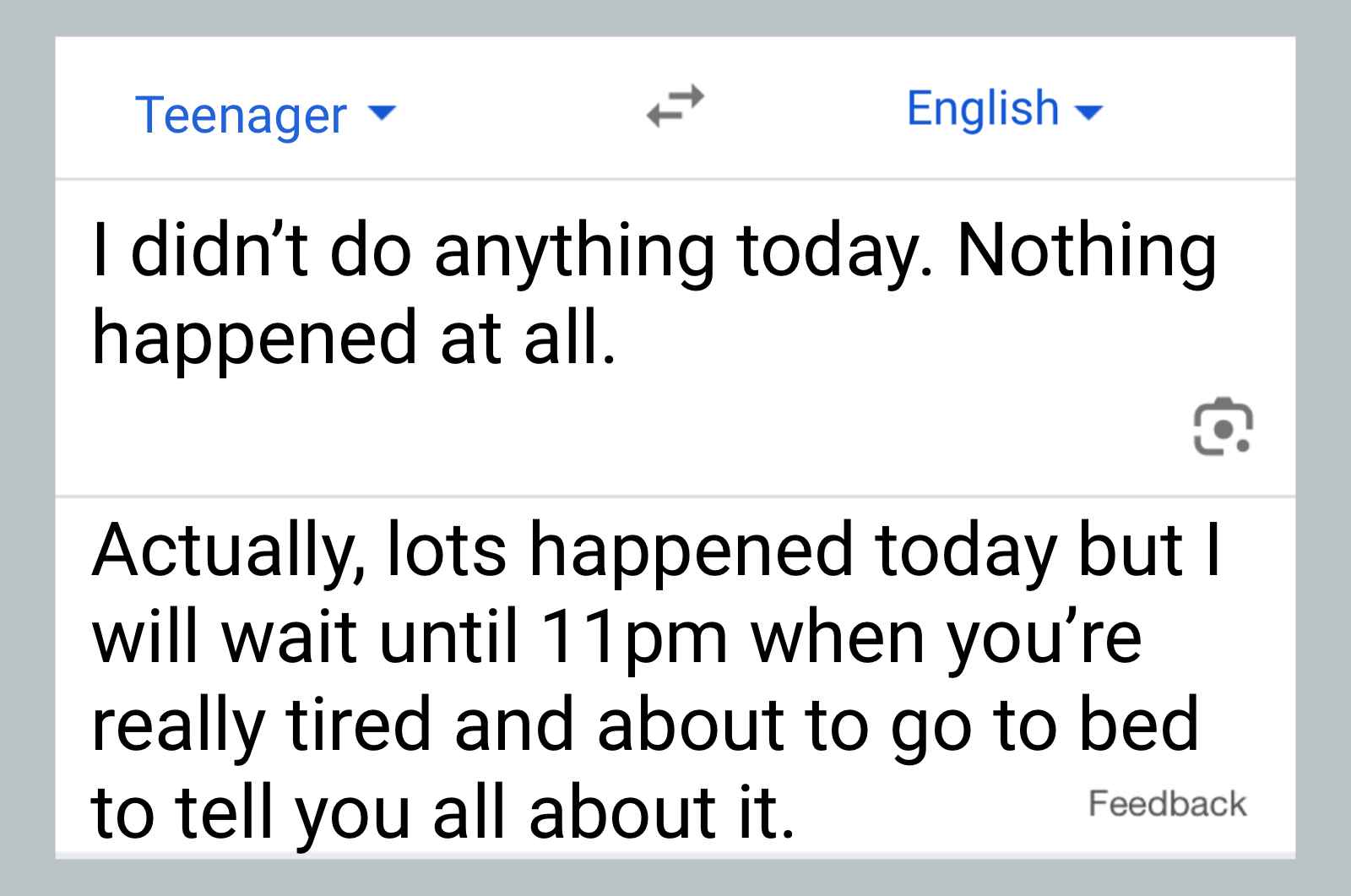This screenshot has width=1351, height=896.
Task: Open the Feedback link
Action: click(x=1166, y=803)
